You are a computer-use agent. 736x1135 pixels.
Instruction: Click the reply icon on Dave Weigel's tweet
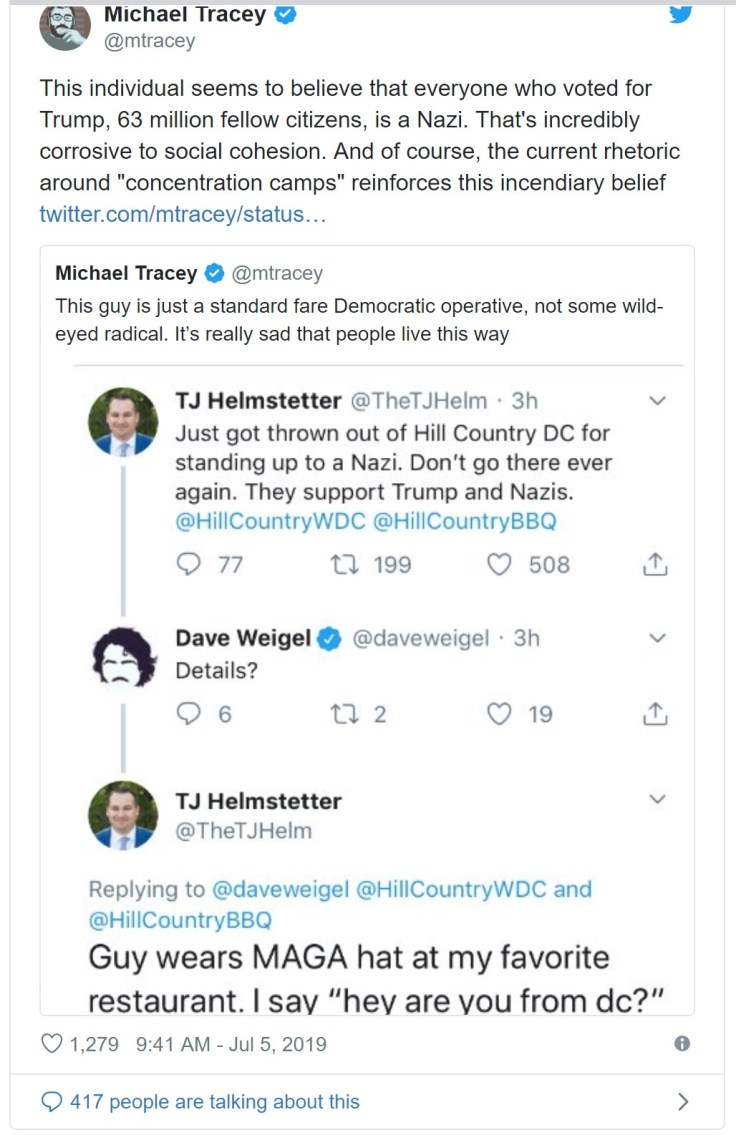click(189, 714)
